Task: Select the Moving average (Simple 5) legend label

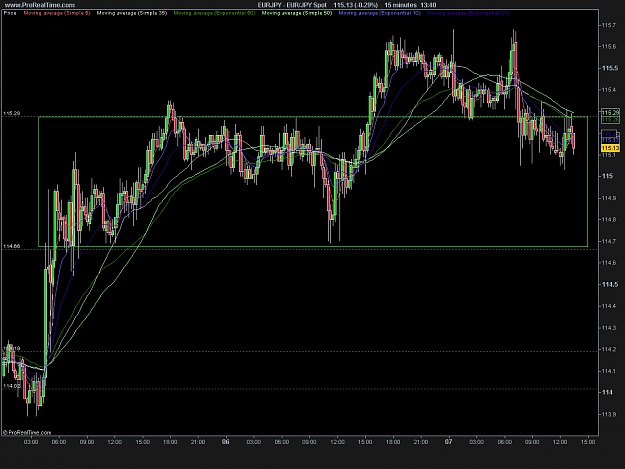Action: tap(57, 13)
